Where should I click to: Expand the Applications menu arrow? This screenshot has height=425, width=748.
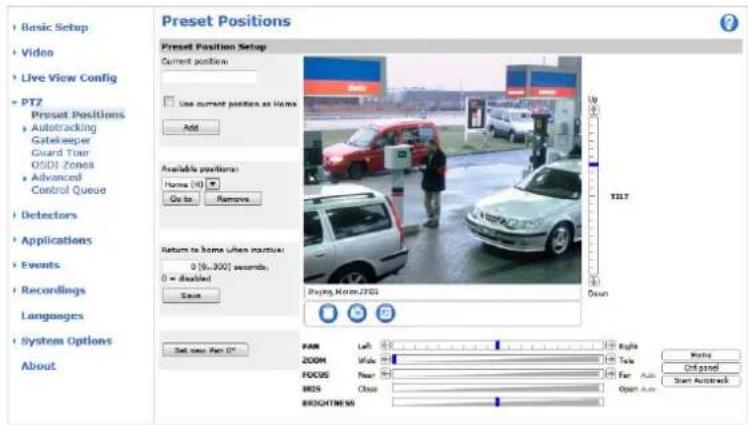coord(14,240)
